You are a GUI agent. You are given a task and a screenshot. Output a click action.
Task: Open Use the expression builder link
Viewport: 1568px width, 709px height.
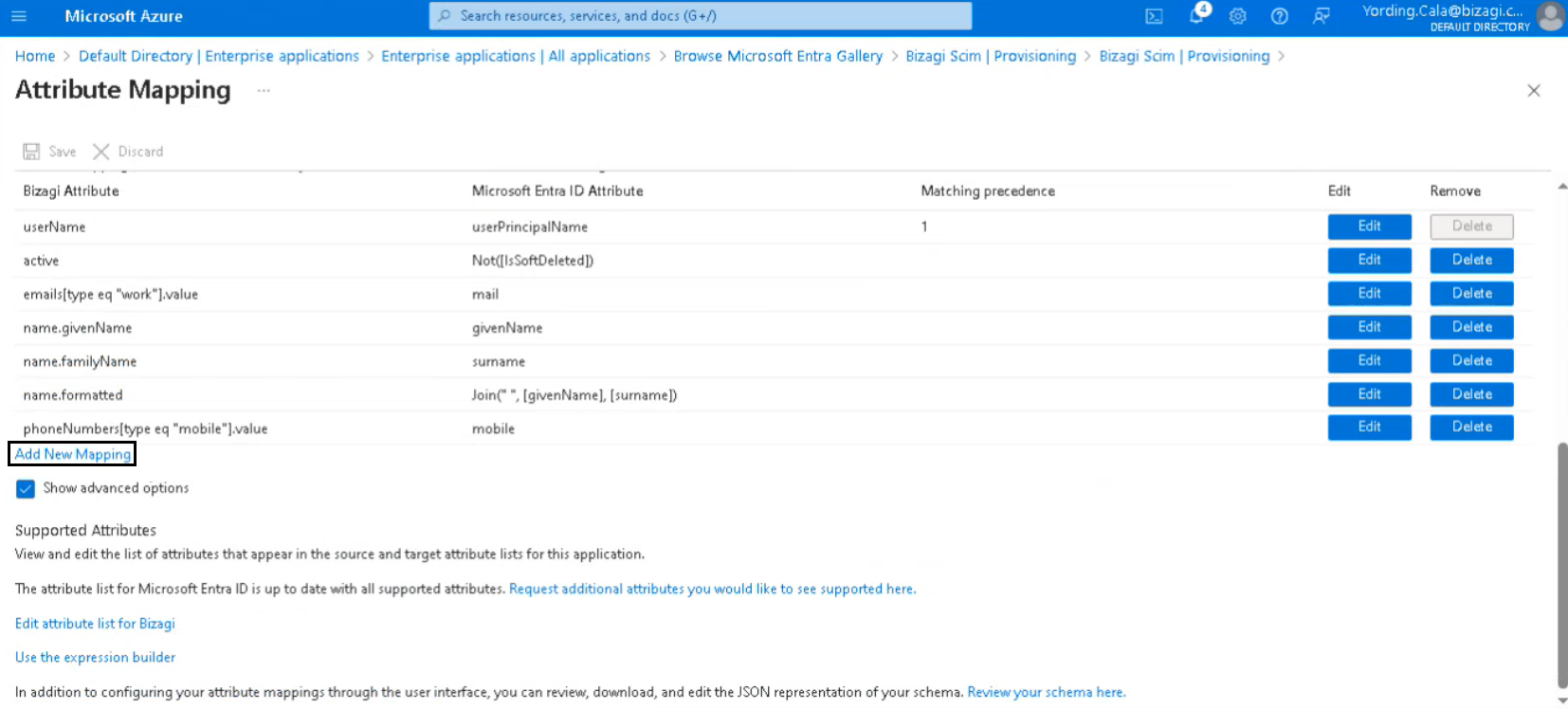click(95, 657)
